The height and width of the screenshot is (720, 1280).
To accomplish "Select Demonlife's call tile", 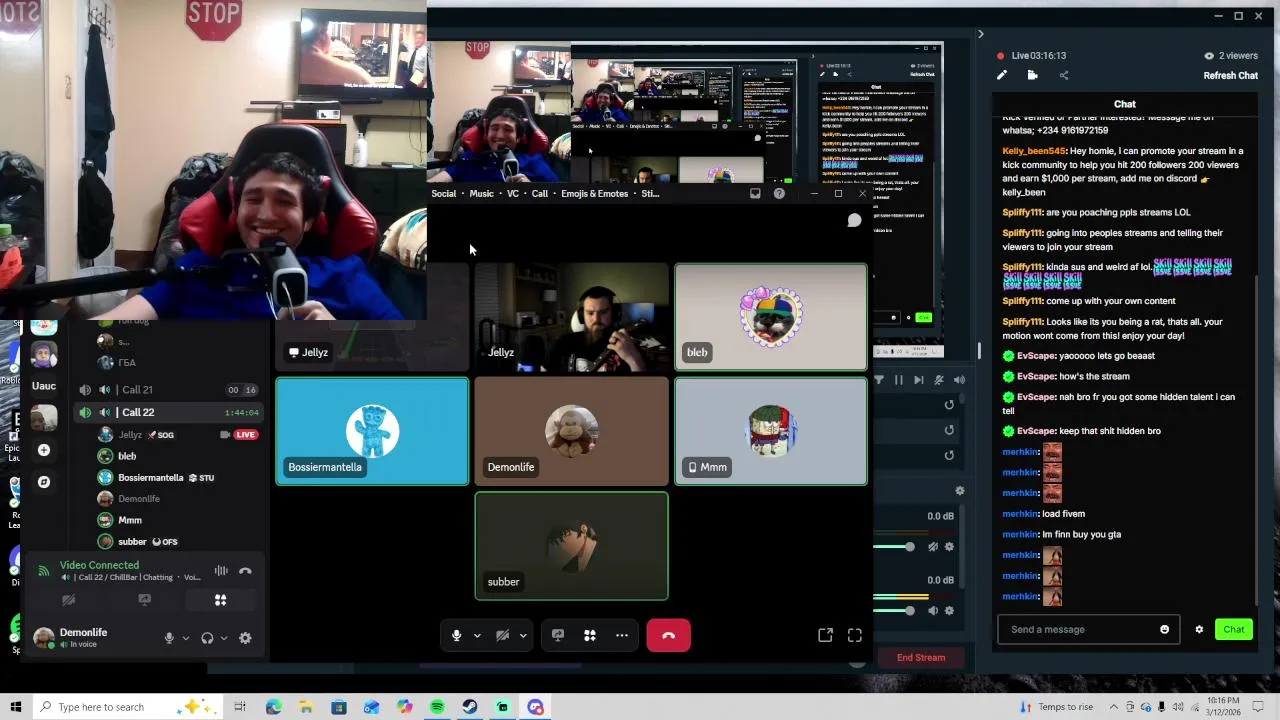I will pyautogui.click(x=571, y=431).
